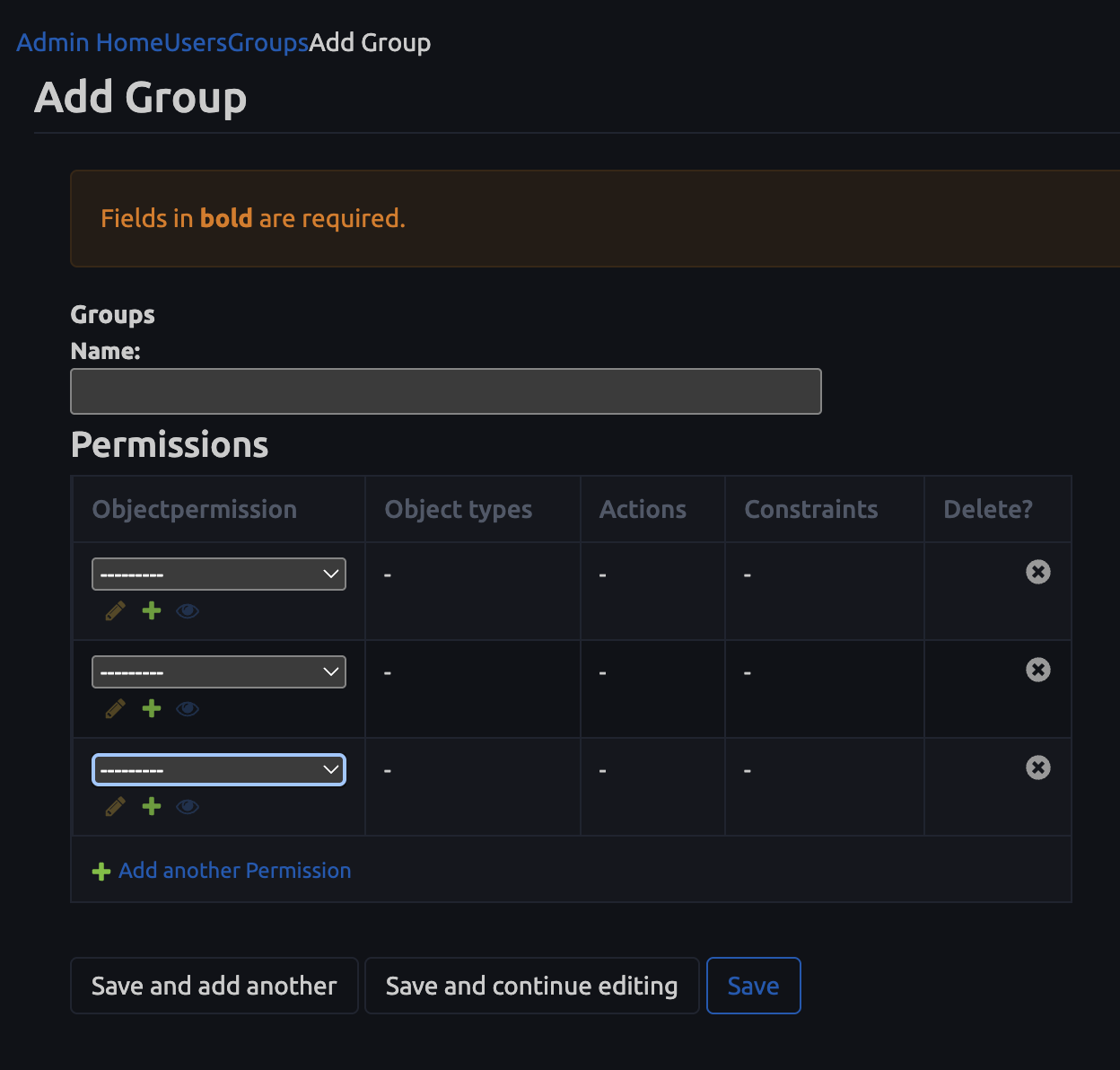Toggle the eye icon in the third permission row
The height and width of the screenshot is (1070, 1120).
tap(188, 806)
